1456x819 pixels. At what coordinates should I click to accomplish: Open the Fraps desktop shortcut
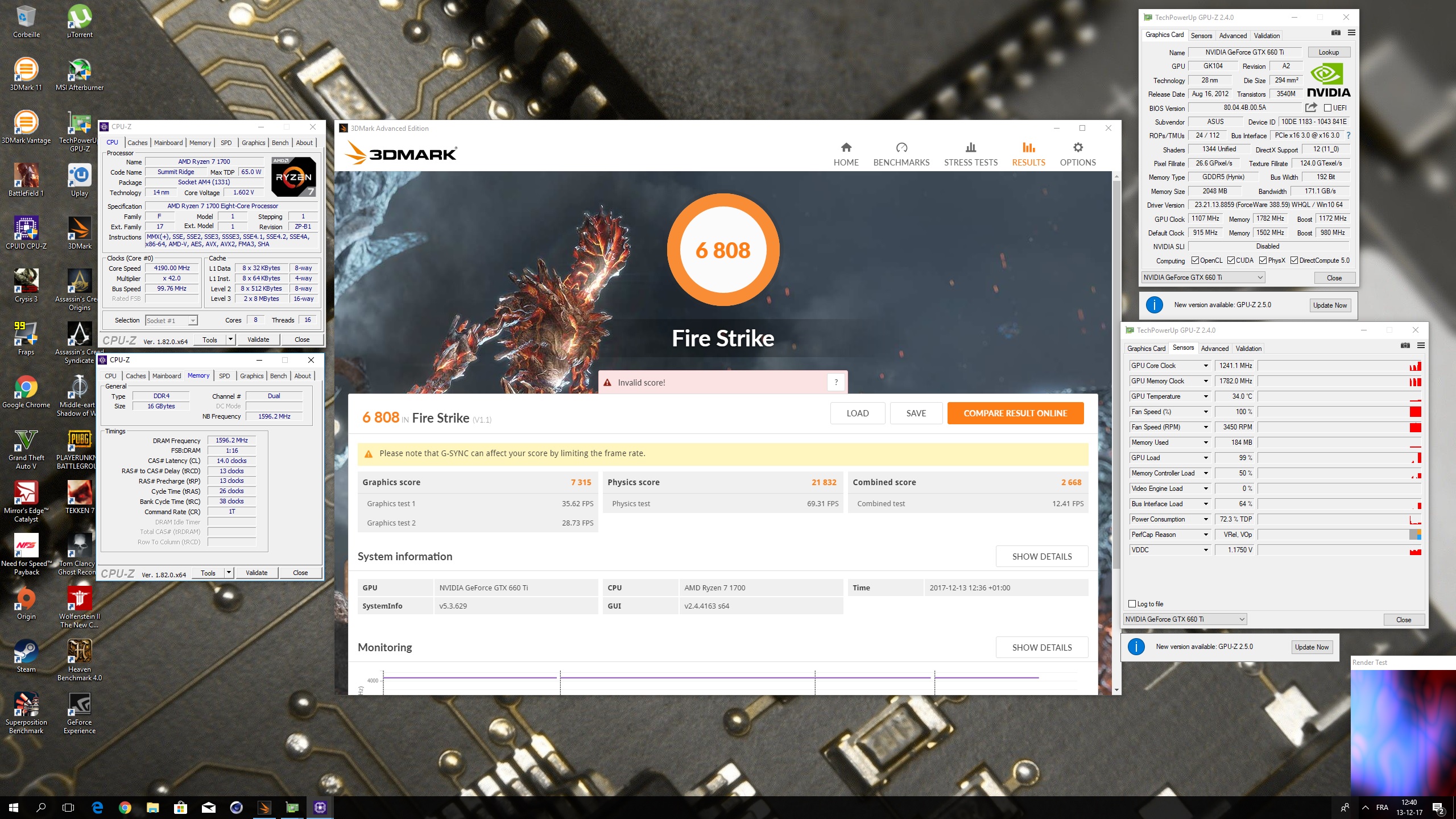click(26, 338)
